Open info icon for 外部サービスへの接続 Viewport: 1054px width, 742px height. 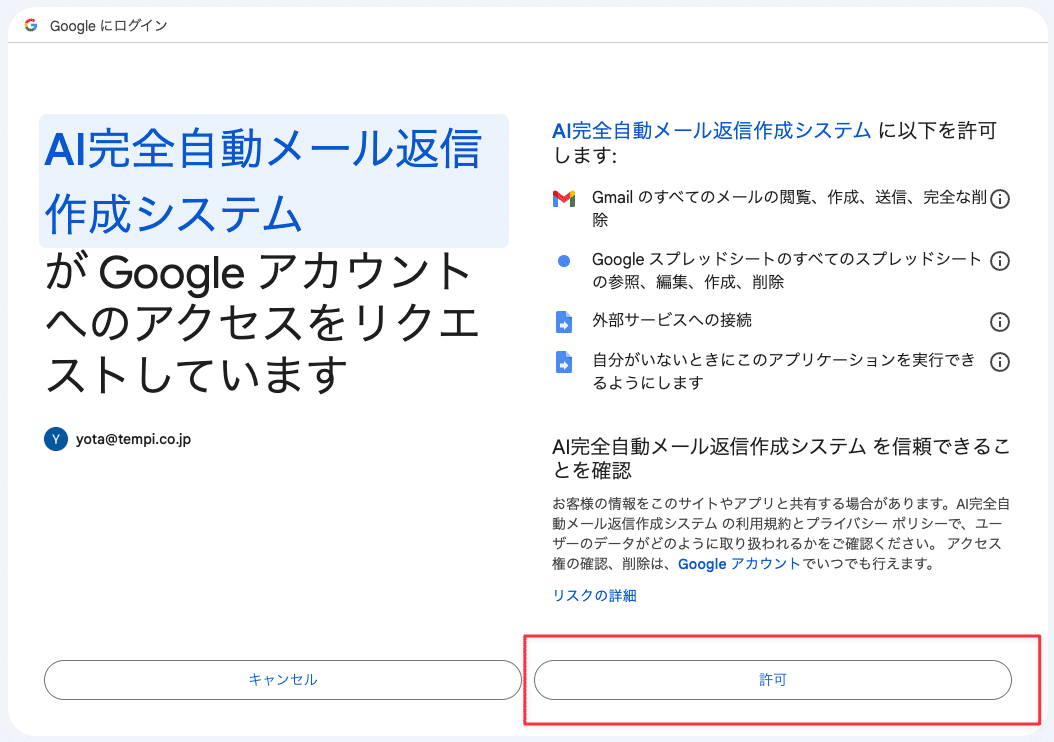point(999,322)
